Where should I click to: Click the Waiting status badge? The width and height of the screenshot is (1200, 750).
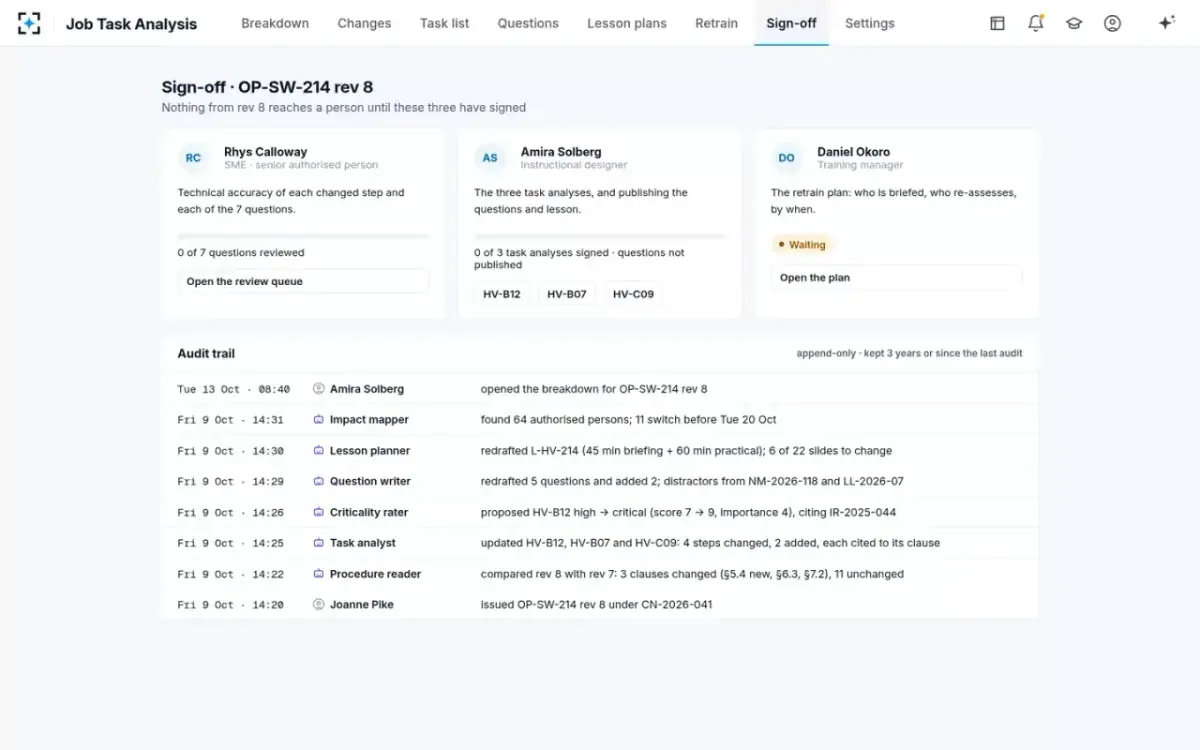pyautogui.click(x=802, y=244)
